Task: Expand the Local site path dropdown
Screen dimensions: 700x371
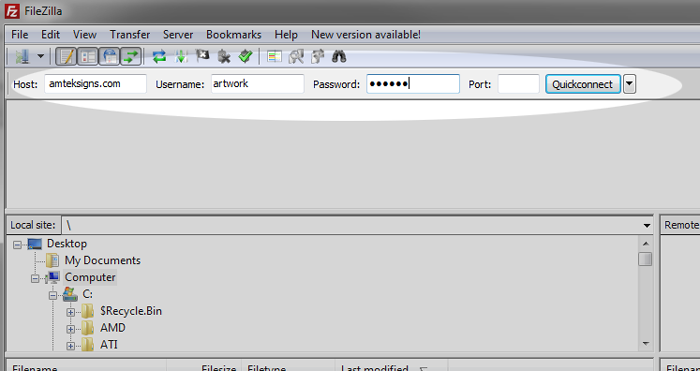Action: tap(646, 225)
